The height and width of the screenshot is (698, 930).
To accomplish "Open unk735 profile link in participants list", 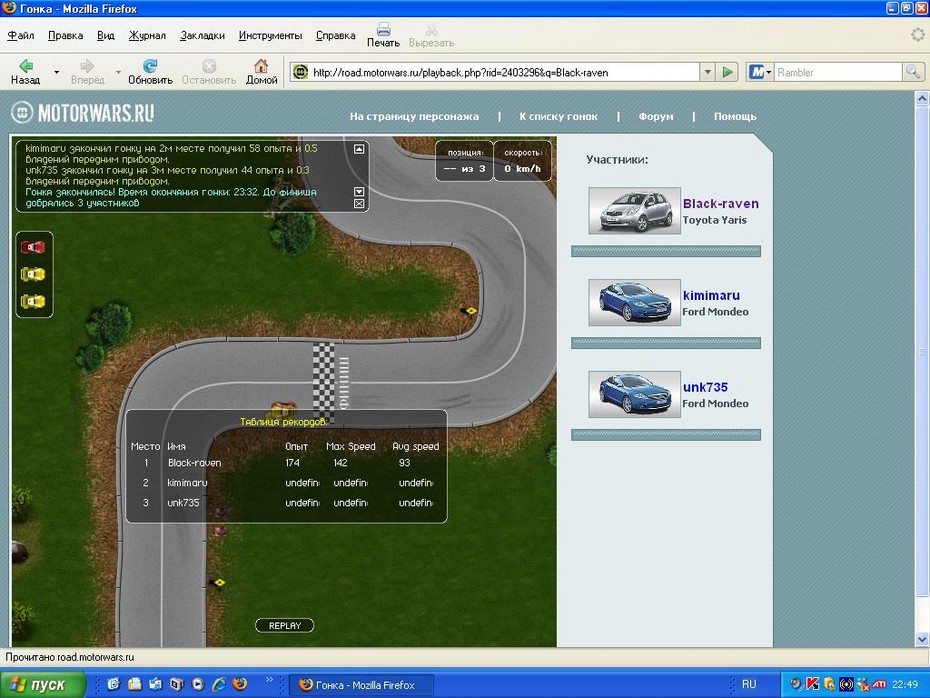I will click(x=705, y=387).
